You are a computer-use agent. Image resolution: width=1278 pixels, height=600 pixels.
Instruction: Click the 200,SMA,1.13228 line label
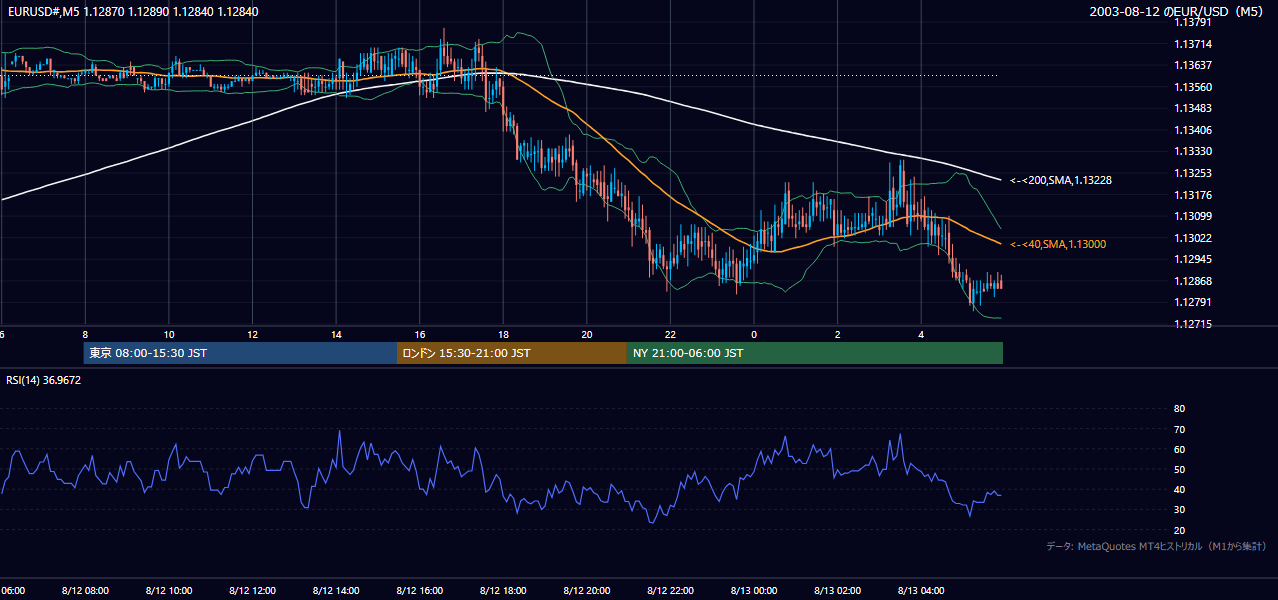[x=1061, y=181]
